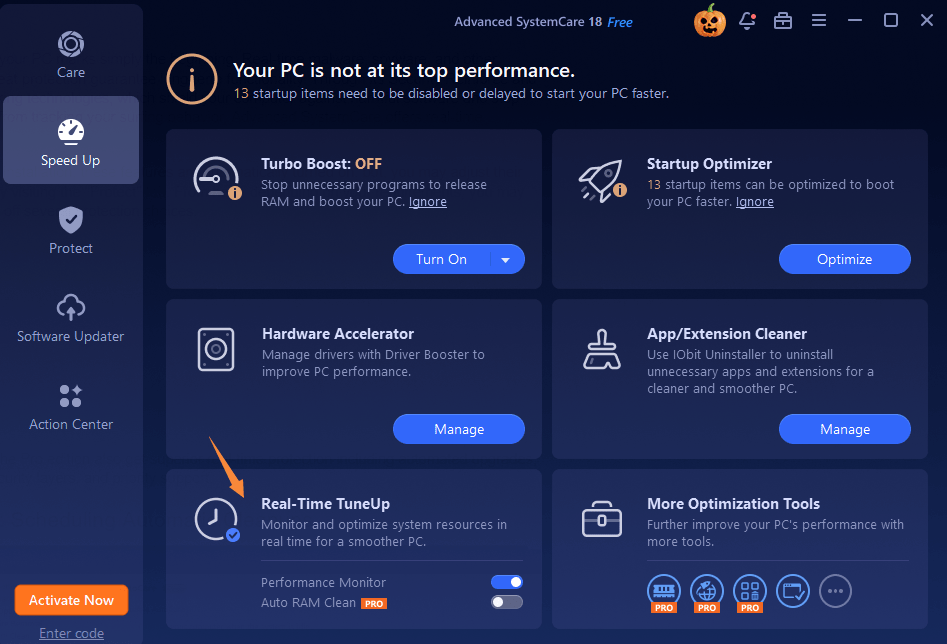Expand the Turn On dropdown arrow
This screenshot has height=644, width=947.
[x=506, y=260]
